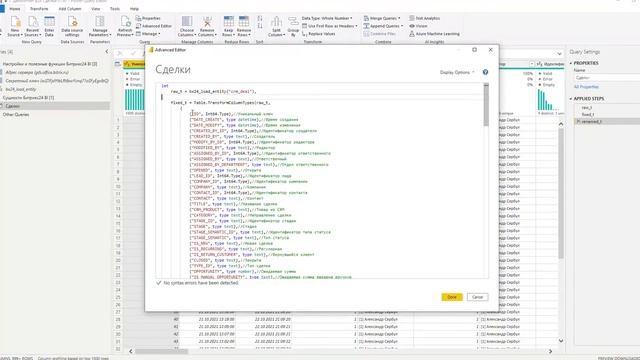
Task: Click Done in the Advanced Editor
Action: (x=452, y=297)
